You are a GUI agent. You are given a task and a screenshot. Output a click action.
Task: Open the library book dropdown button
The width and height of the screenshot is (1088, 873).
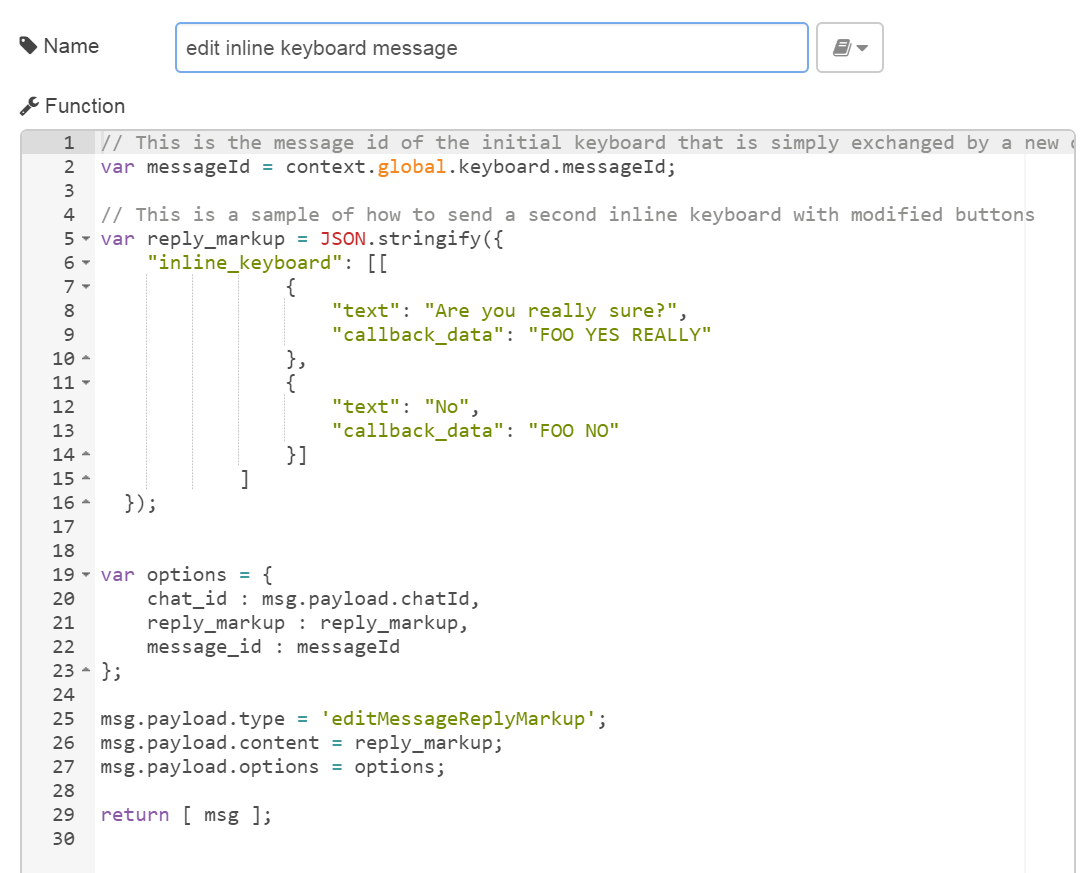pos(849,48)
